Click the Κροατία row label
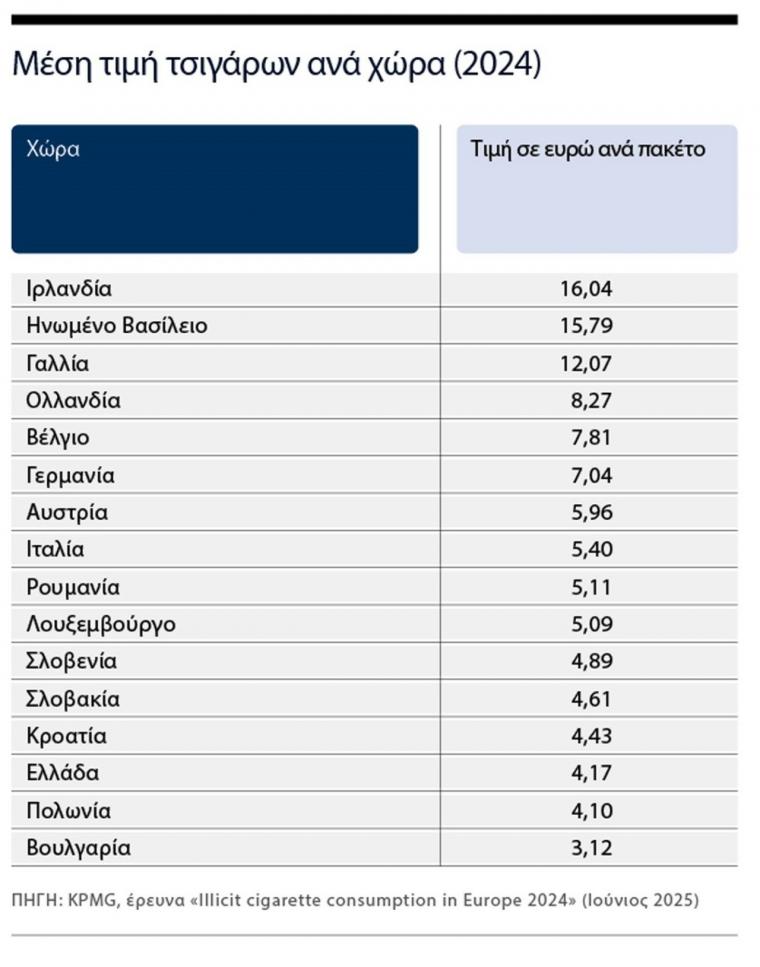Viewport: 760px width, 967px height. (66, 736)
